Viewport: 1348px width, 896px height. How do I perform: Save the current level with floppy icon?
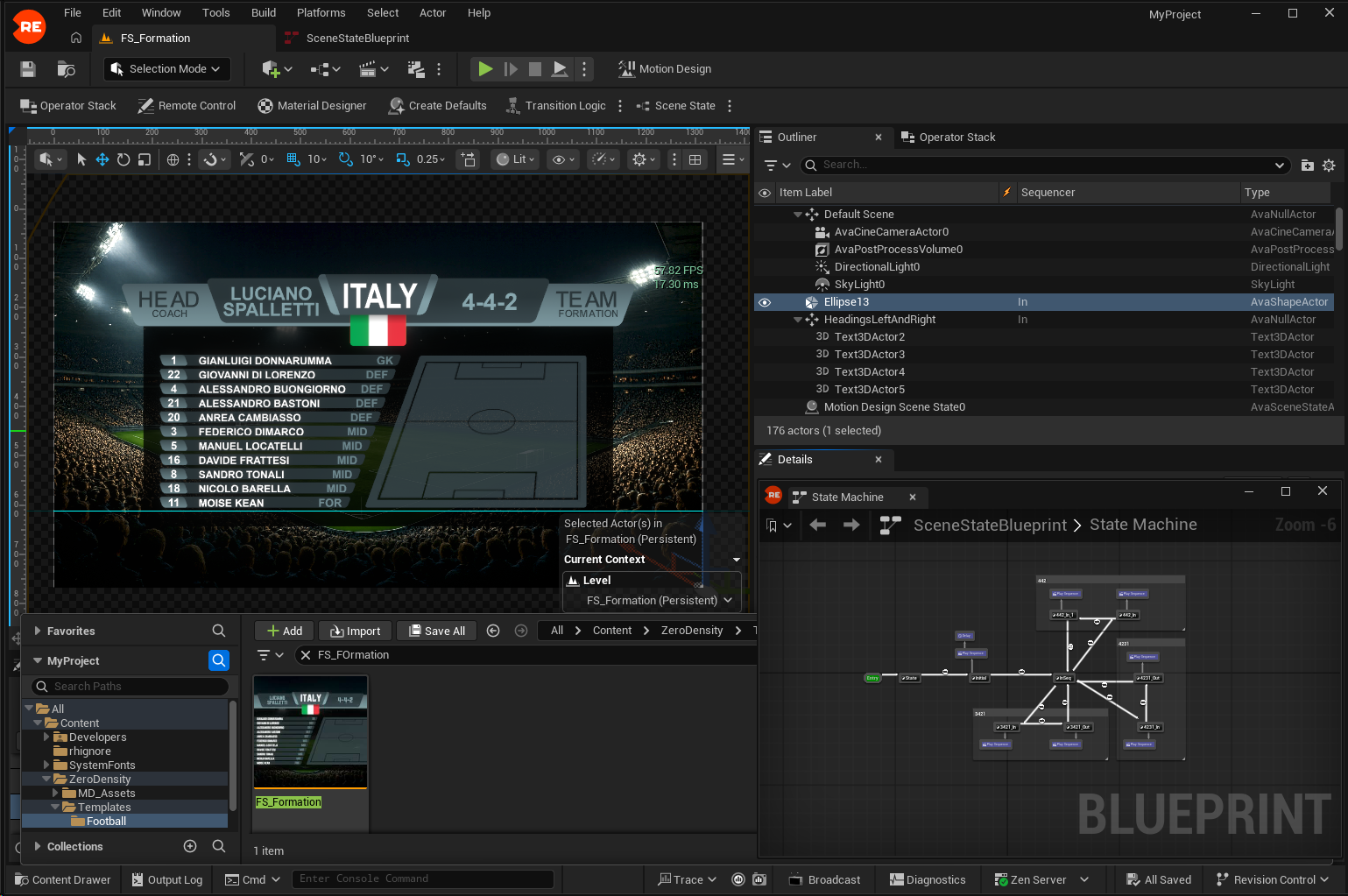click(28, 69)
